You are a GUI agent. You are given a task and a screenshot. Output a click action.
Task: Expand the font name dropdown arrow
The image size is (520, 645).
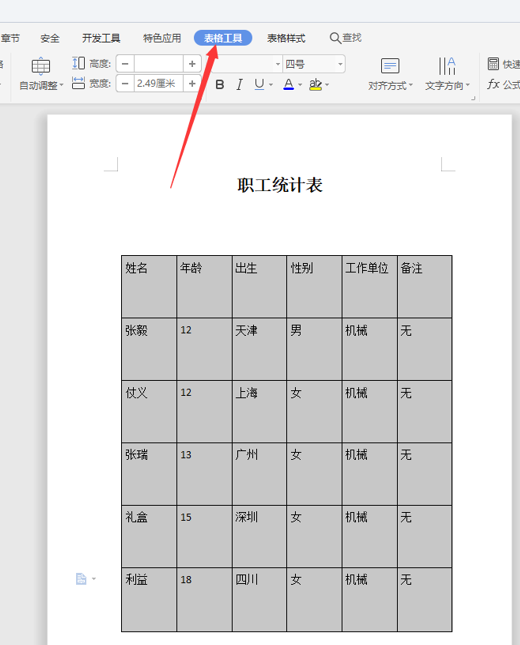point(278,64)
